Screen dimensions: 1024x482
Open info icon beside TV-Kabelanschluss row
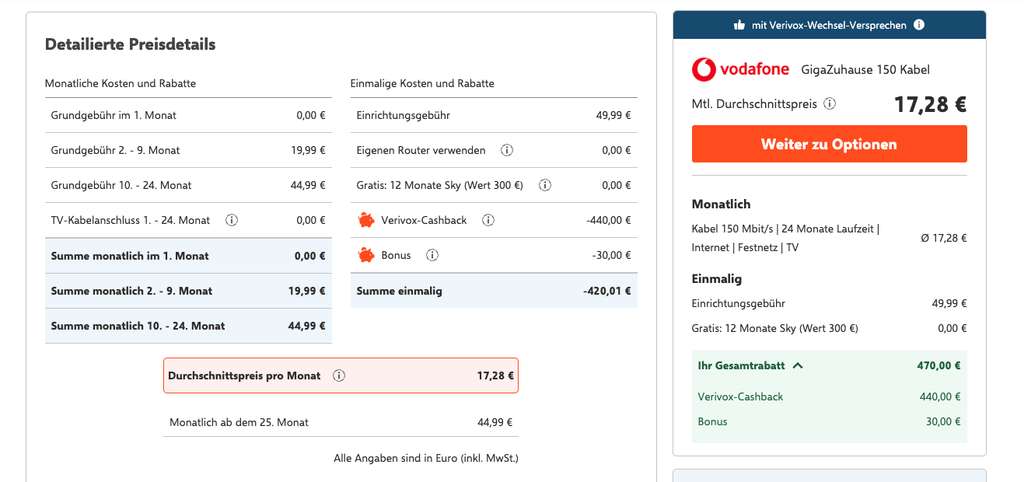pos(231,220)
